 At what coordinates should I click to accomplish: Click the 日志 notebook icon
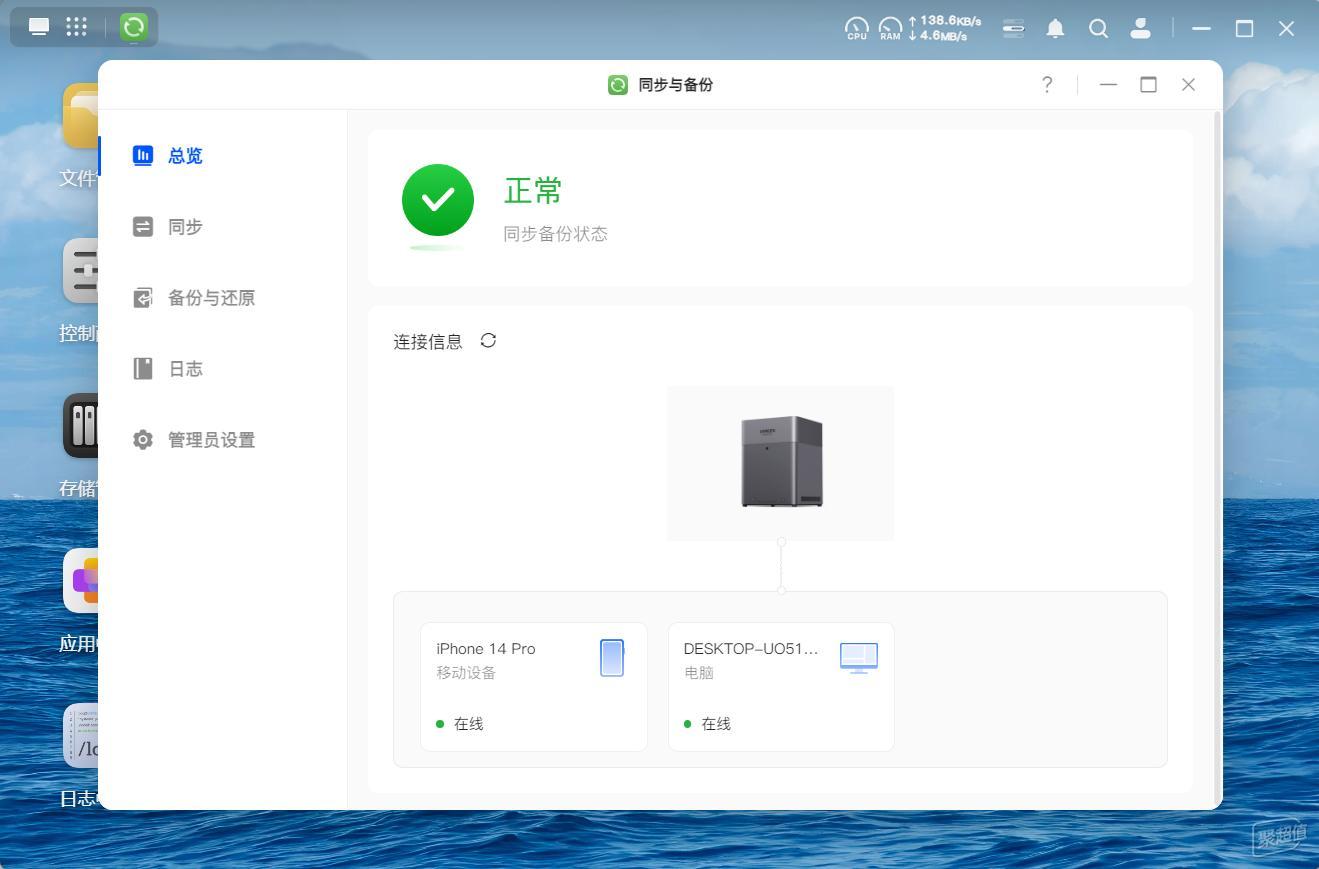(x=143, y=369)
